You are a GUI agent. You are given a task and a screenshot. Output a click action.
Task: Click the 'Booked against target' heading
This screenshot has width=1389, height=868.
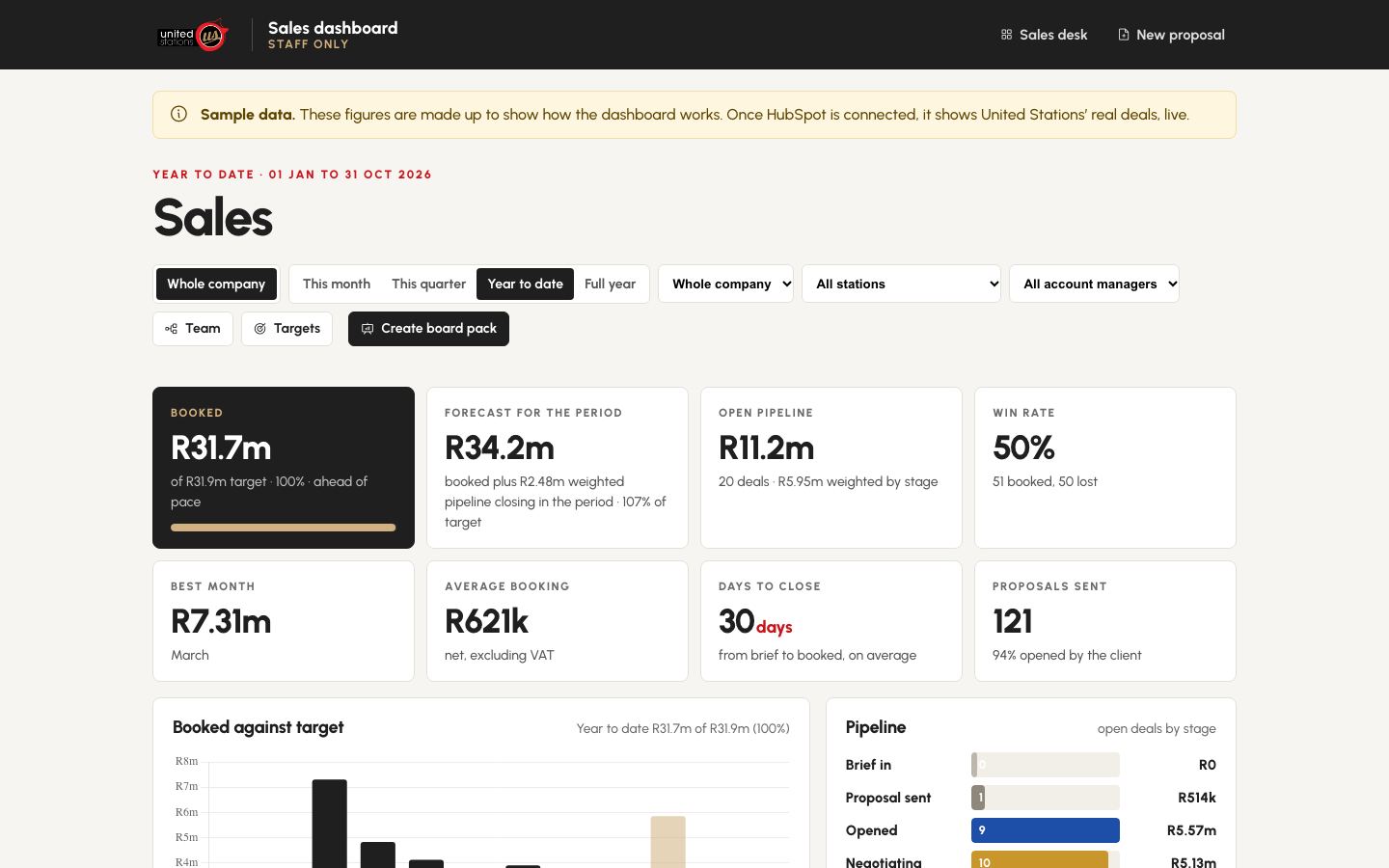259,727
